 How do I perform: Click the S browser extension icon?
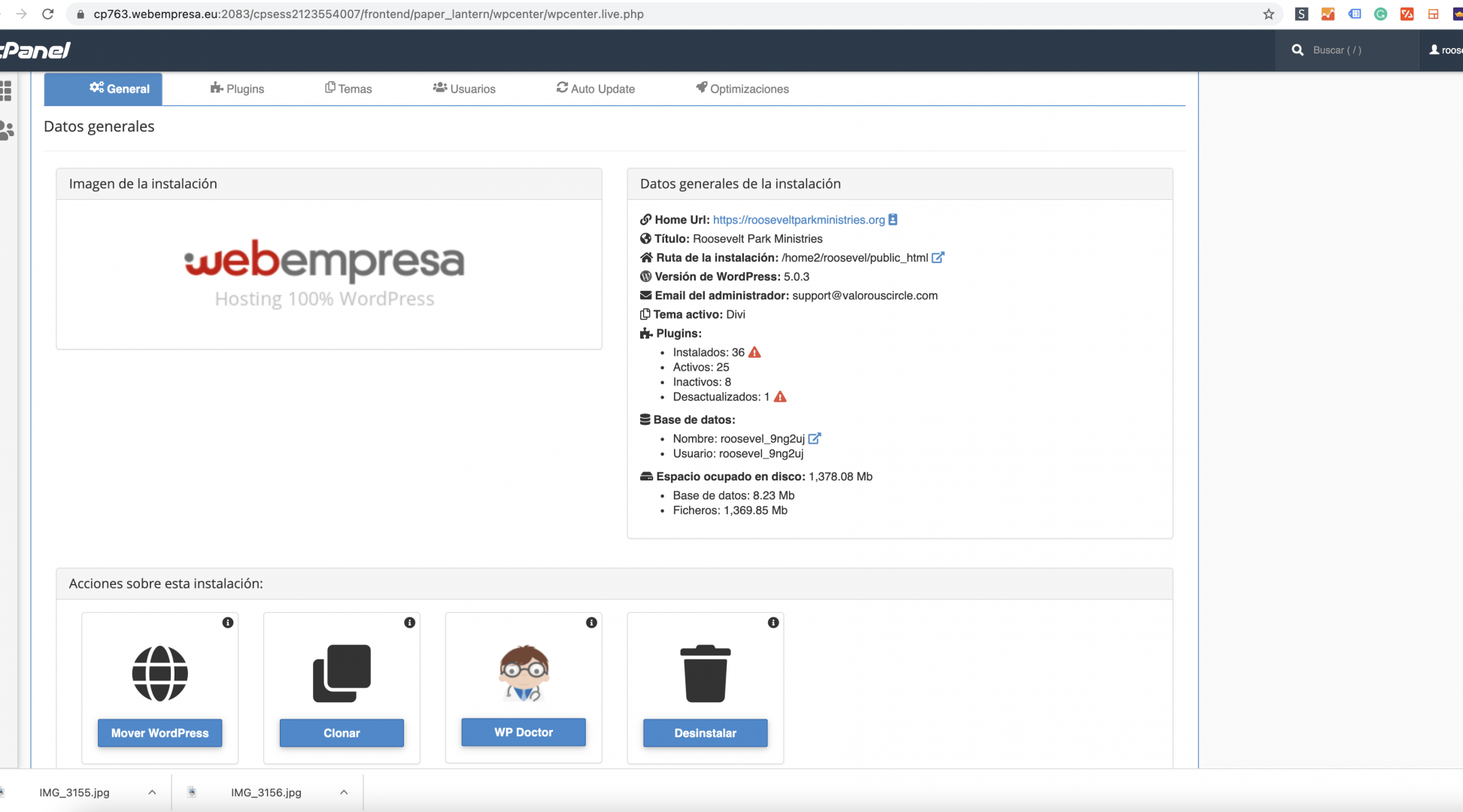click(x=1301, y=14)
